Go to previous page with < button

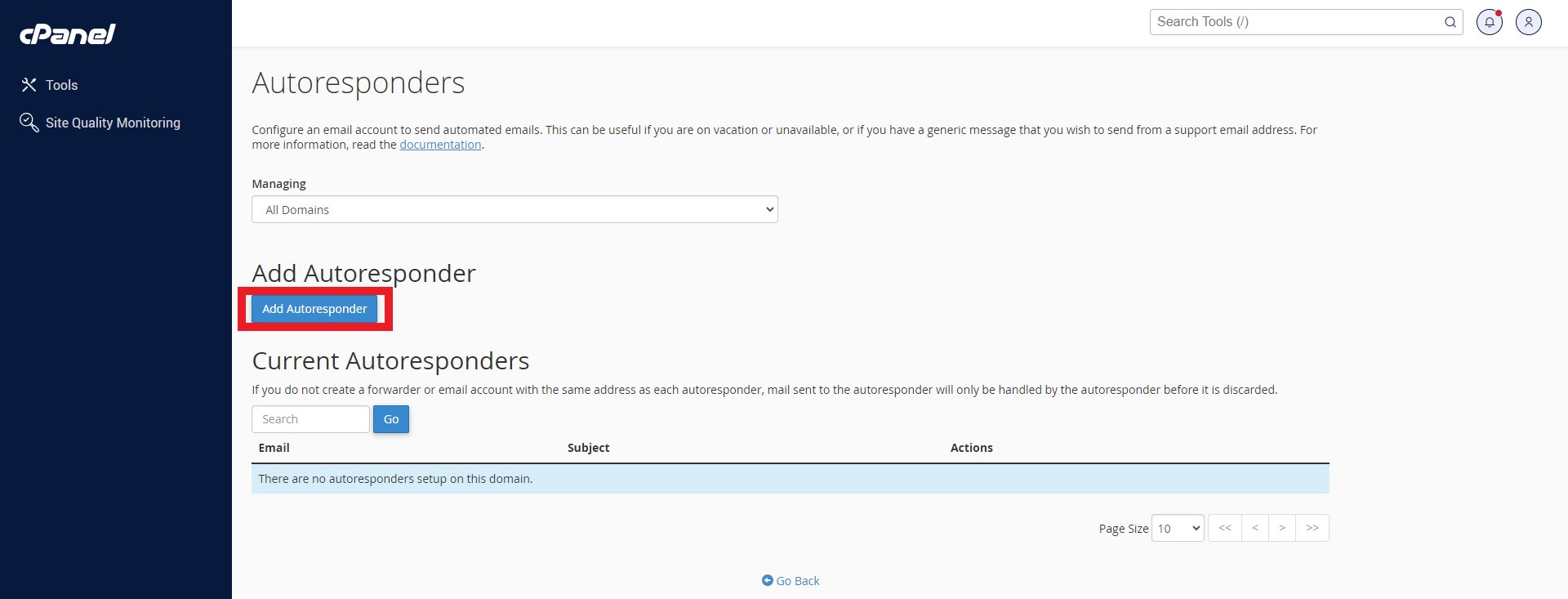click(x=1255, y=528)
